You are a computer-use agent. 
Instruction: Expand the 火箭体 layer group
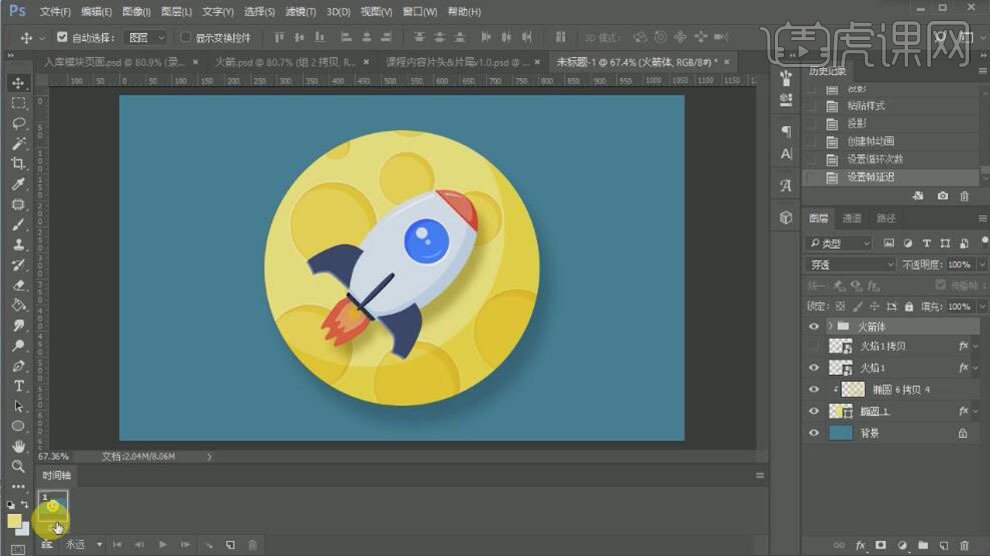(x=830, y=326)
